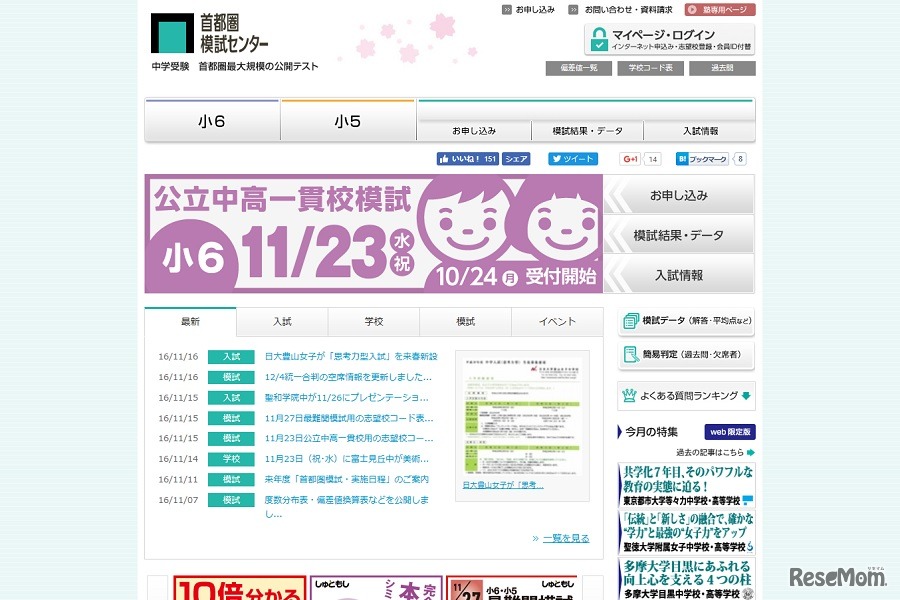
Task: Click the Facebook シェア button
Action: pyautogui.click(x=516, y=159)
